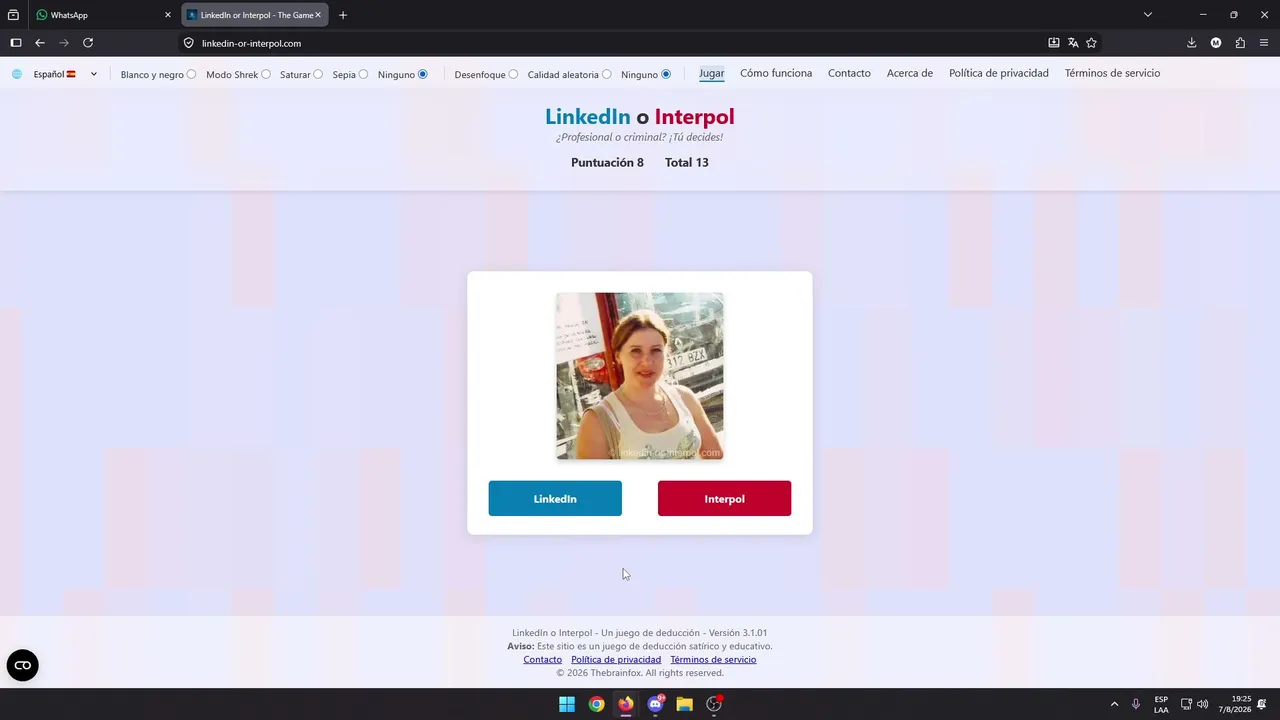Open the browser downloads panel
This screenshot has height=720, width=1280.
coord(1192,43)
